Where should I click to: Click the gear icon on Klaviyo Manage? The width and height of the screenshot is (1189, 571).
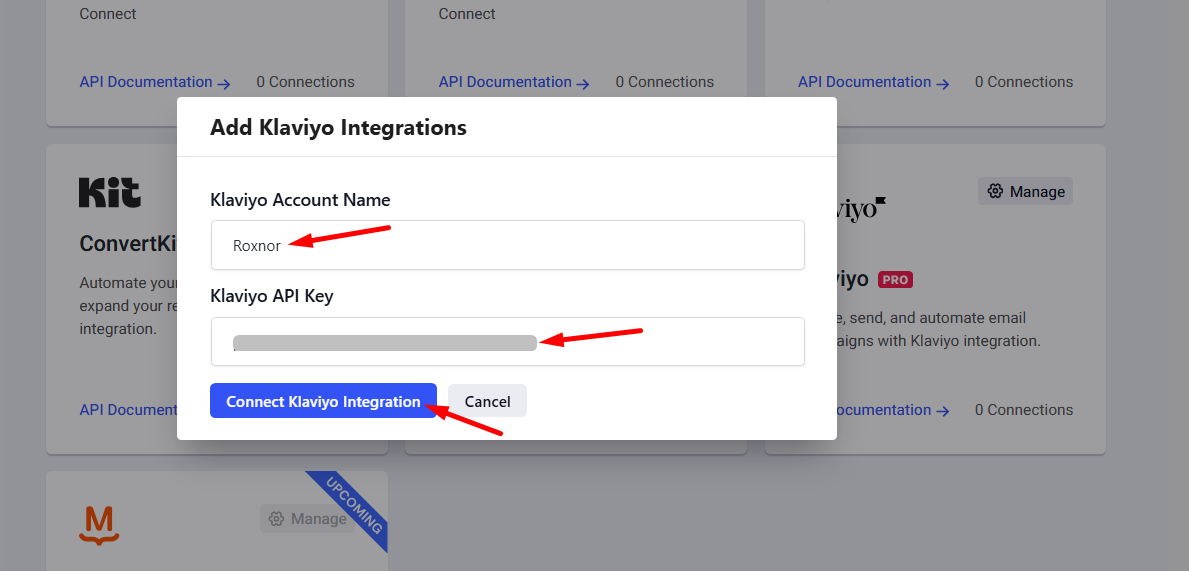tap(996, 191)
